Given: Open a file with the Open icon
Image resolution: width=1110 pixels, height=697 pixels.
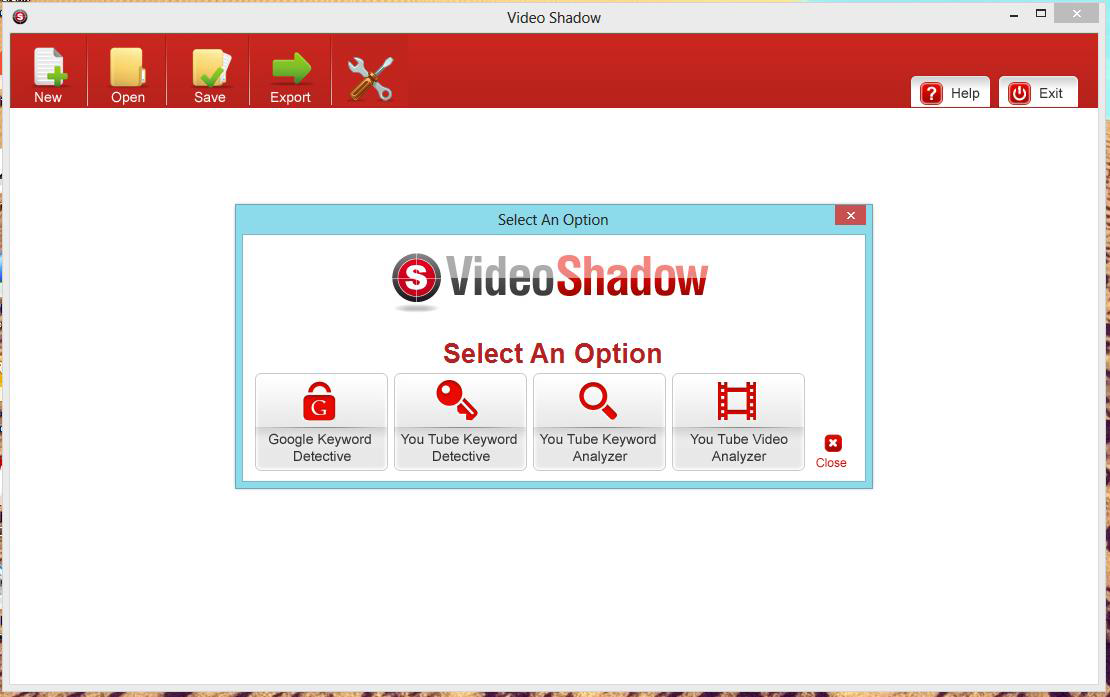Looking at the screenshot, I should pyautogui.click(x=127, y=74).
